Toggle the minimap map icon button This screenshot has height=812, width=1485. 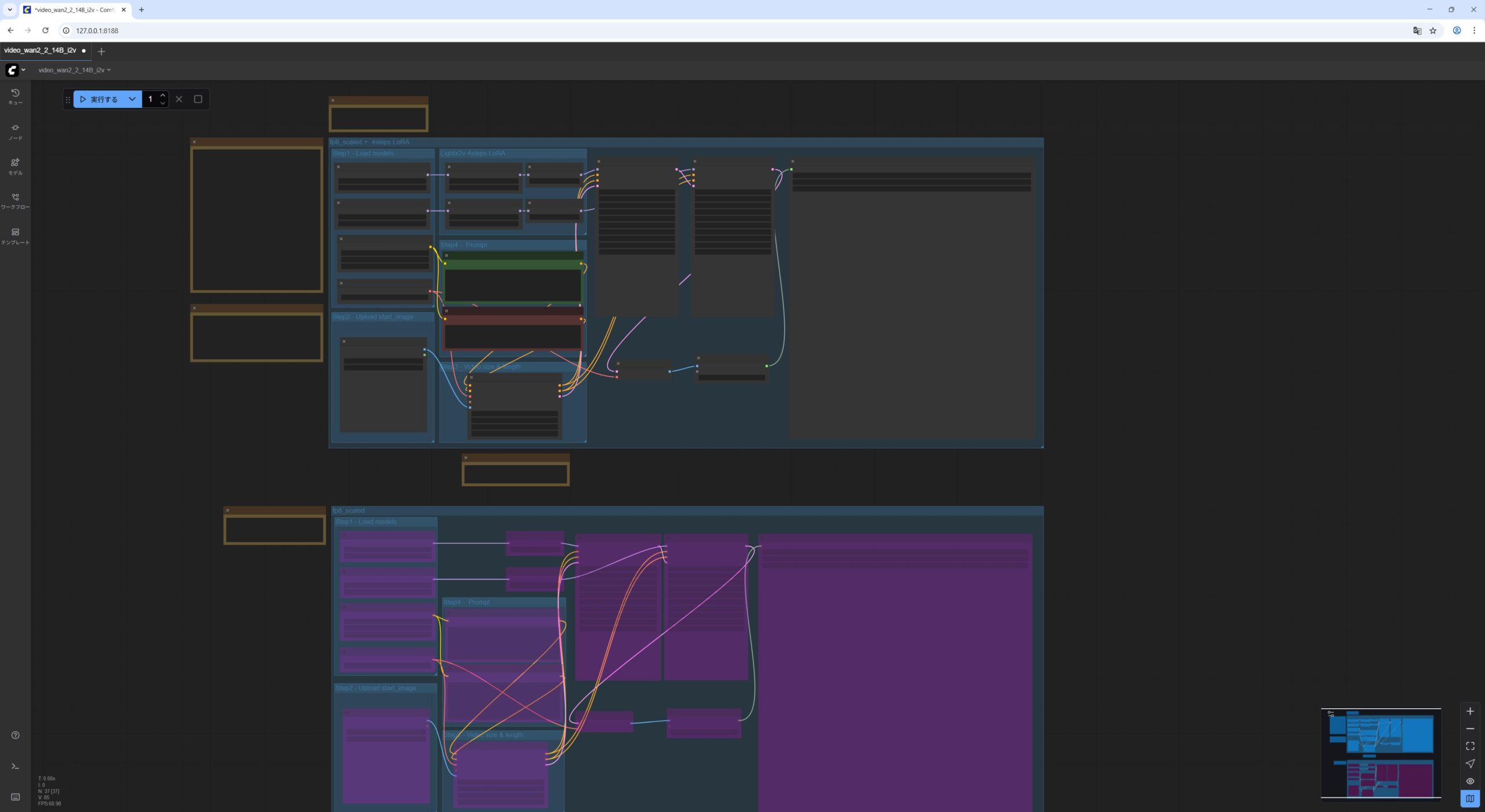(x=1470, y=799)
